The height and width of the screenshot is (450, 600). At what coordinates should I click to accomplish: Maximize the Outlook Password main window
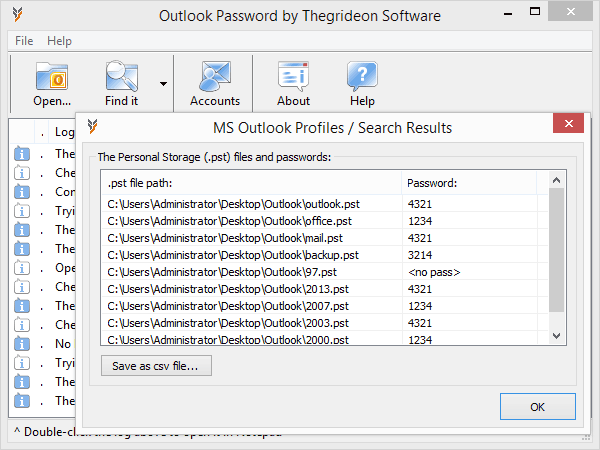point(535,12)
